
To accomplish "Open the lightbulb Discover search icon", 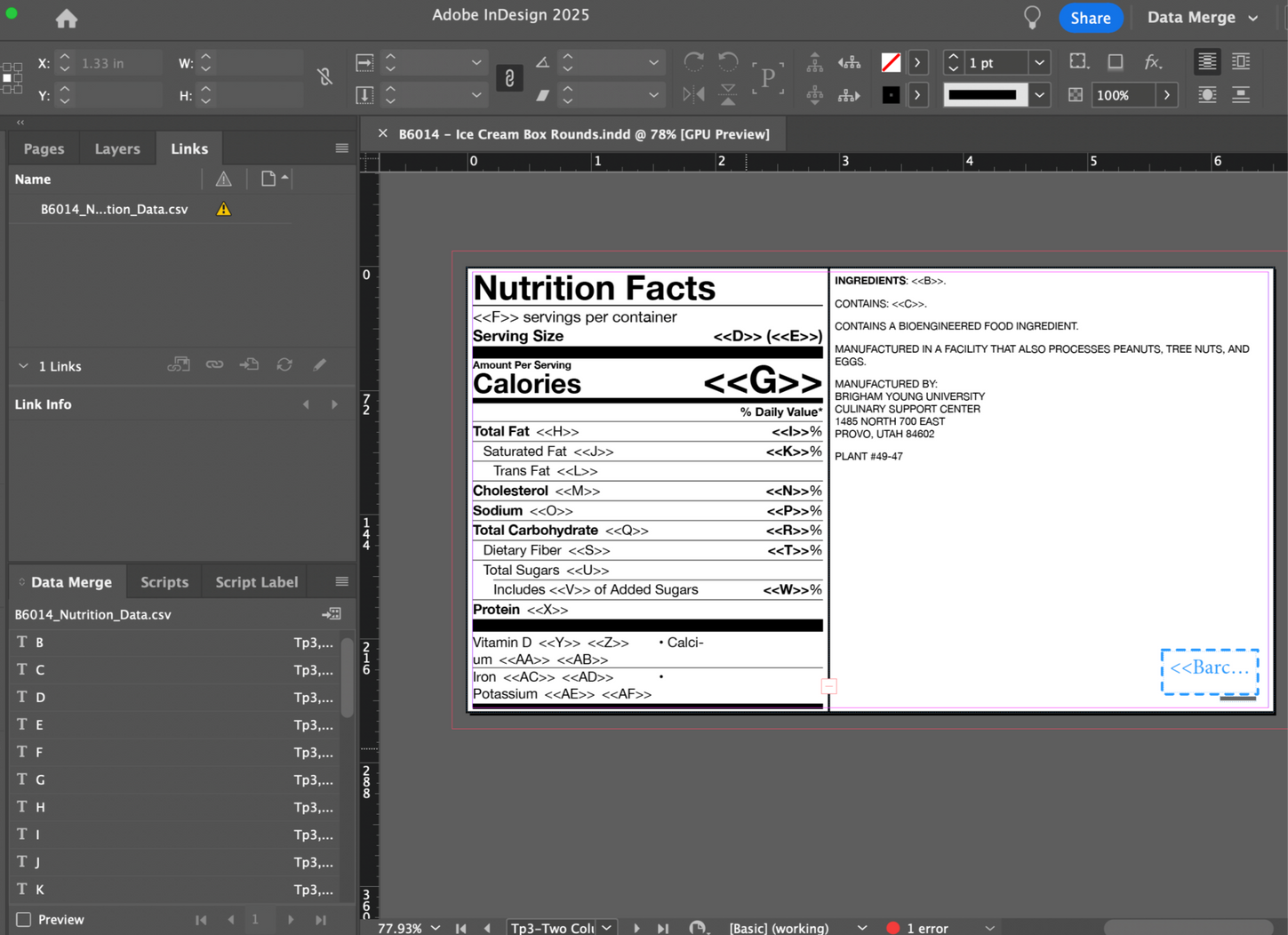I will pos(1032,17).
